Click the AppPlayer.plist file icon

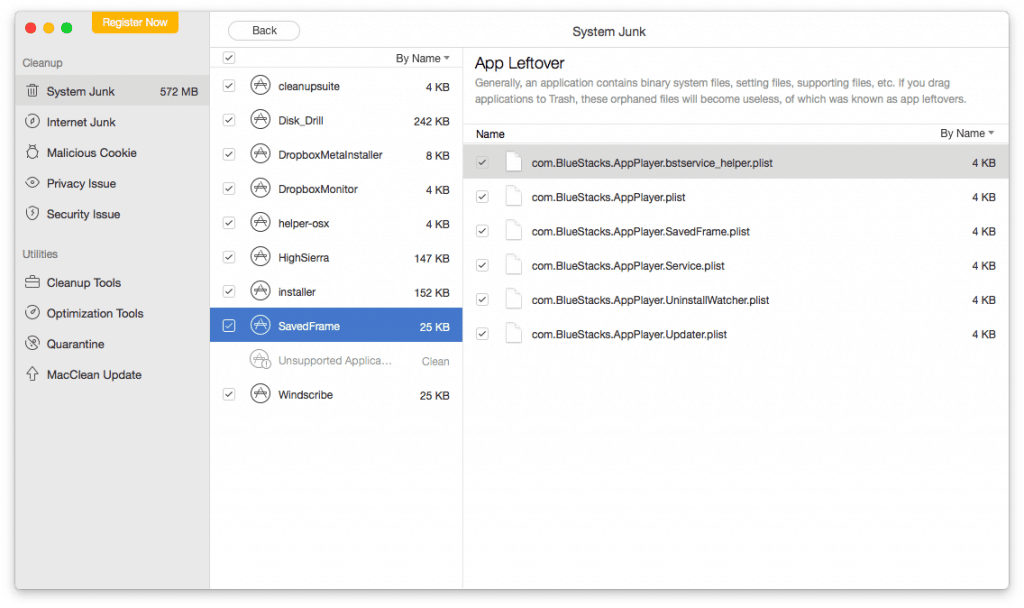coord(514,196)
